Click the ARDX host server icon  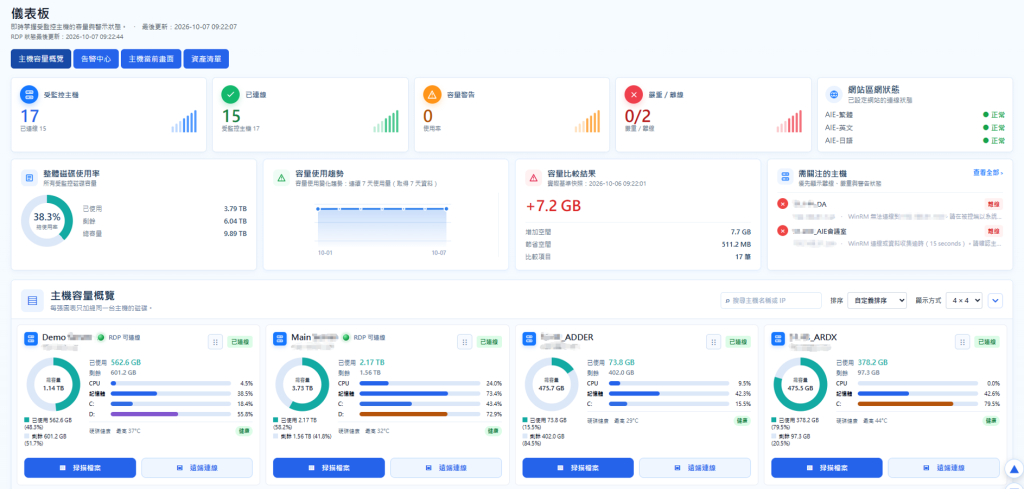point(778,339)
